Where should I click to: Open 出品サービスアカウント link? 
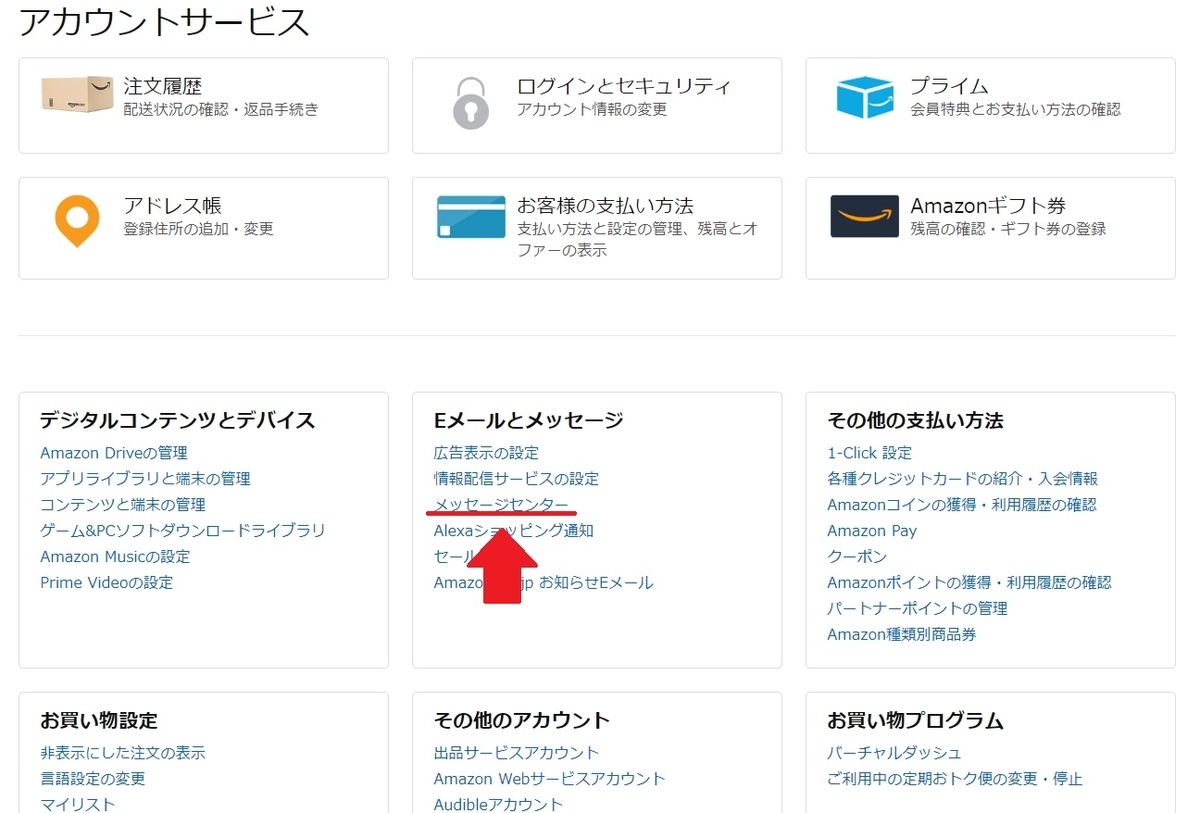[x=517, y=753]
